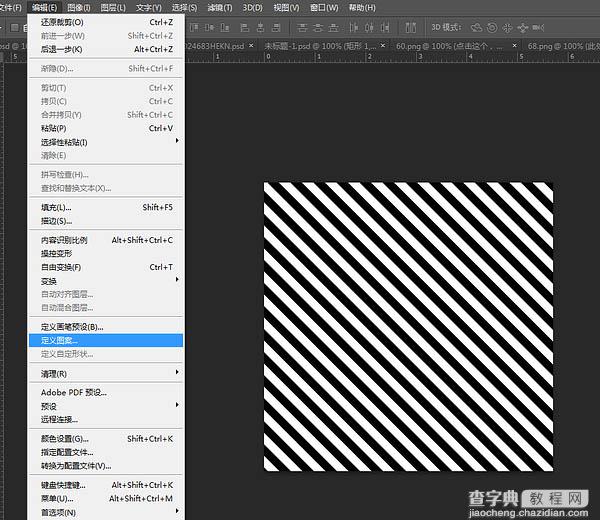Choose 定义画笔预设(B)... menu item
This screenshot has height=520, width=600.
(x=106, y=327)
